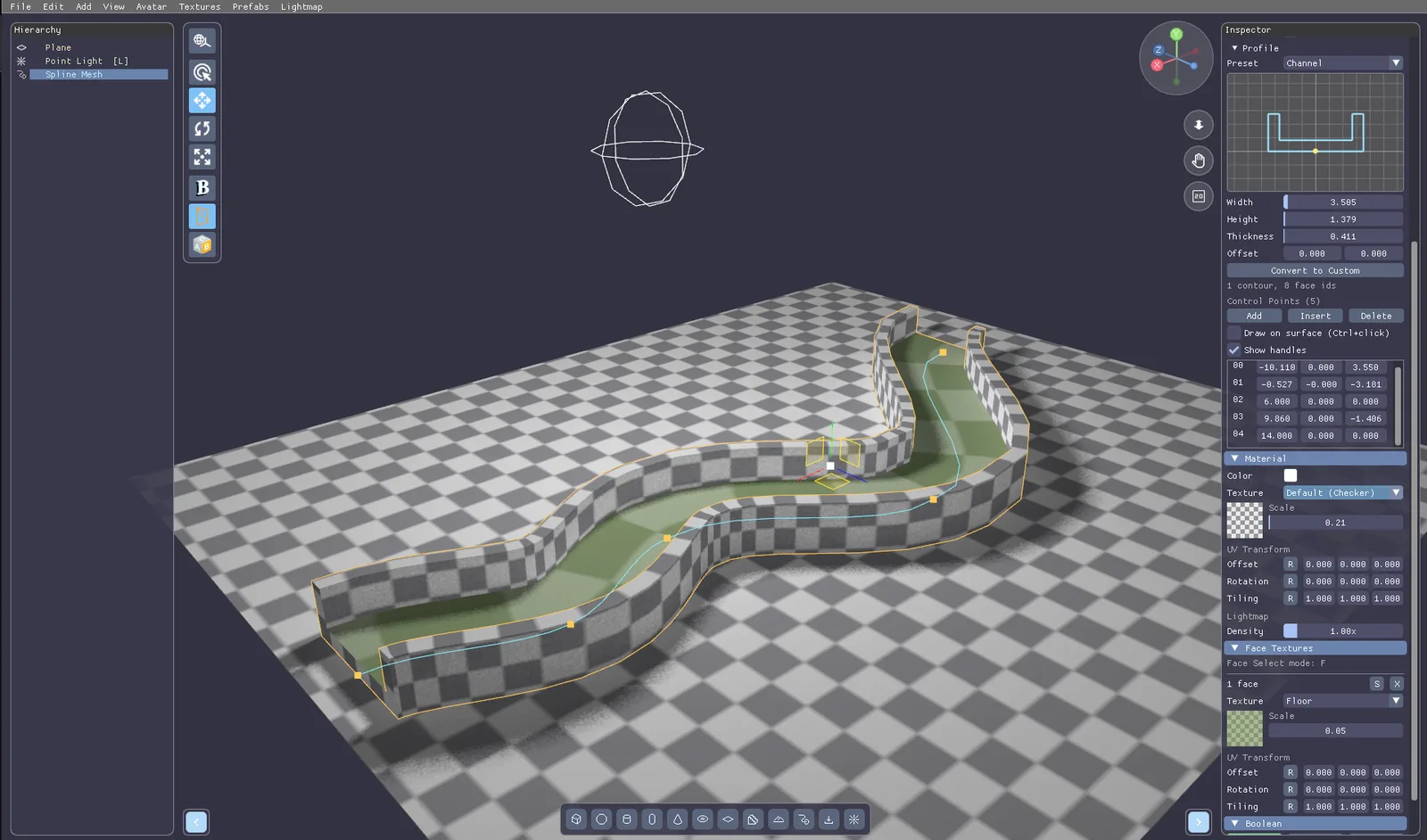Add a cube primitive from the bottom toolbar
This screenshot has height=840, width=1427.
click(576, 819)
